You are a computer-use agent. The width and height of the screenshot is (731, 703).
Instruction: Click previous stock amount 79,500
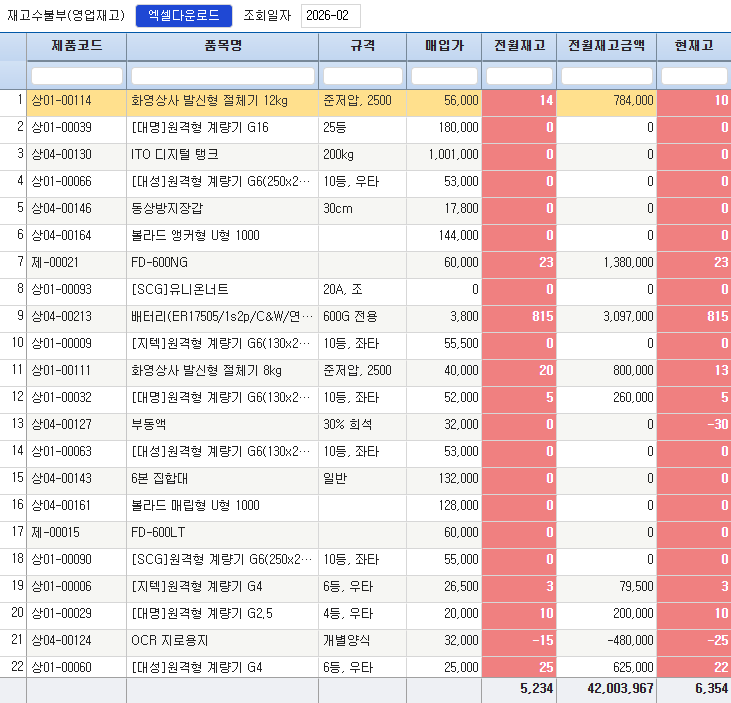(x=636, y=587)
